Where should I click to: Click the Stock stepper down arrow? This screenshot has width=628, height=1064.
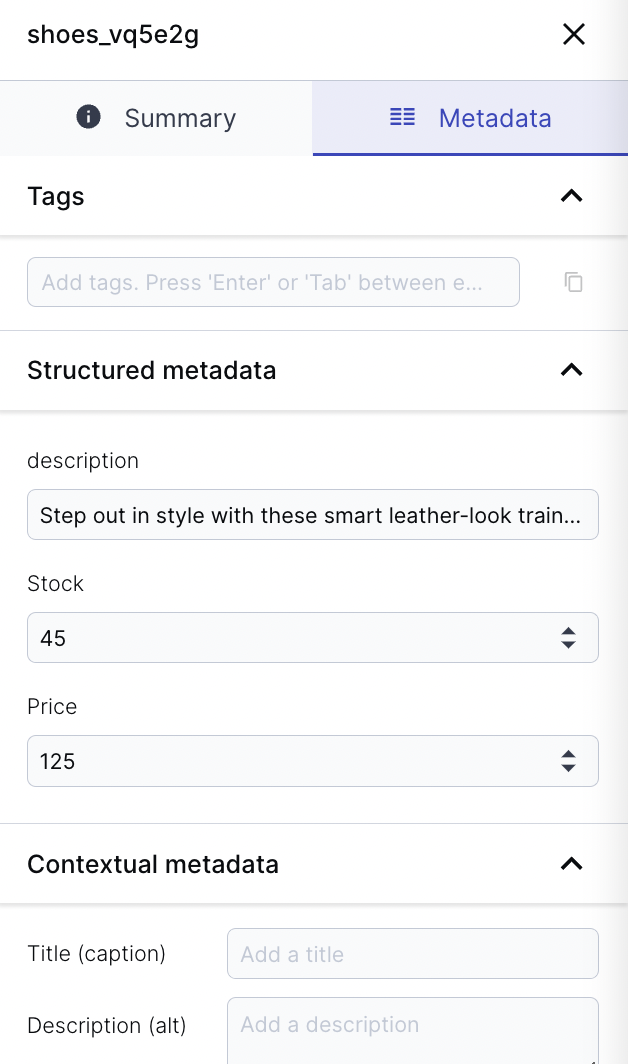point(568,643)
